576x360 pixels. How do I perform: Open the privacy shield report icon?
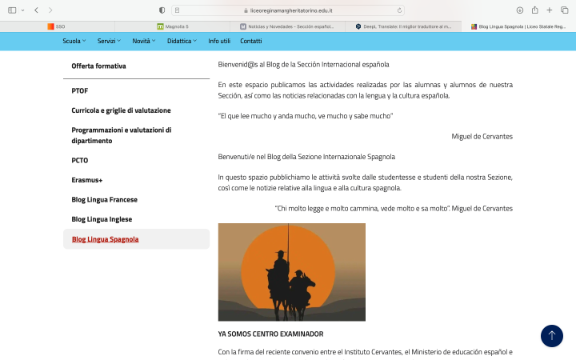[x=162, y=10]
